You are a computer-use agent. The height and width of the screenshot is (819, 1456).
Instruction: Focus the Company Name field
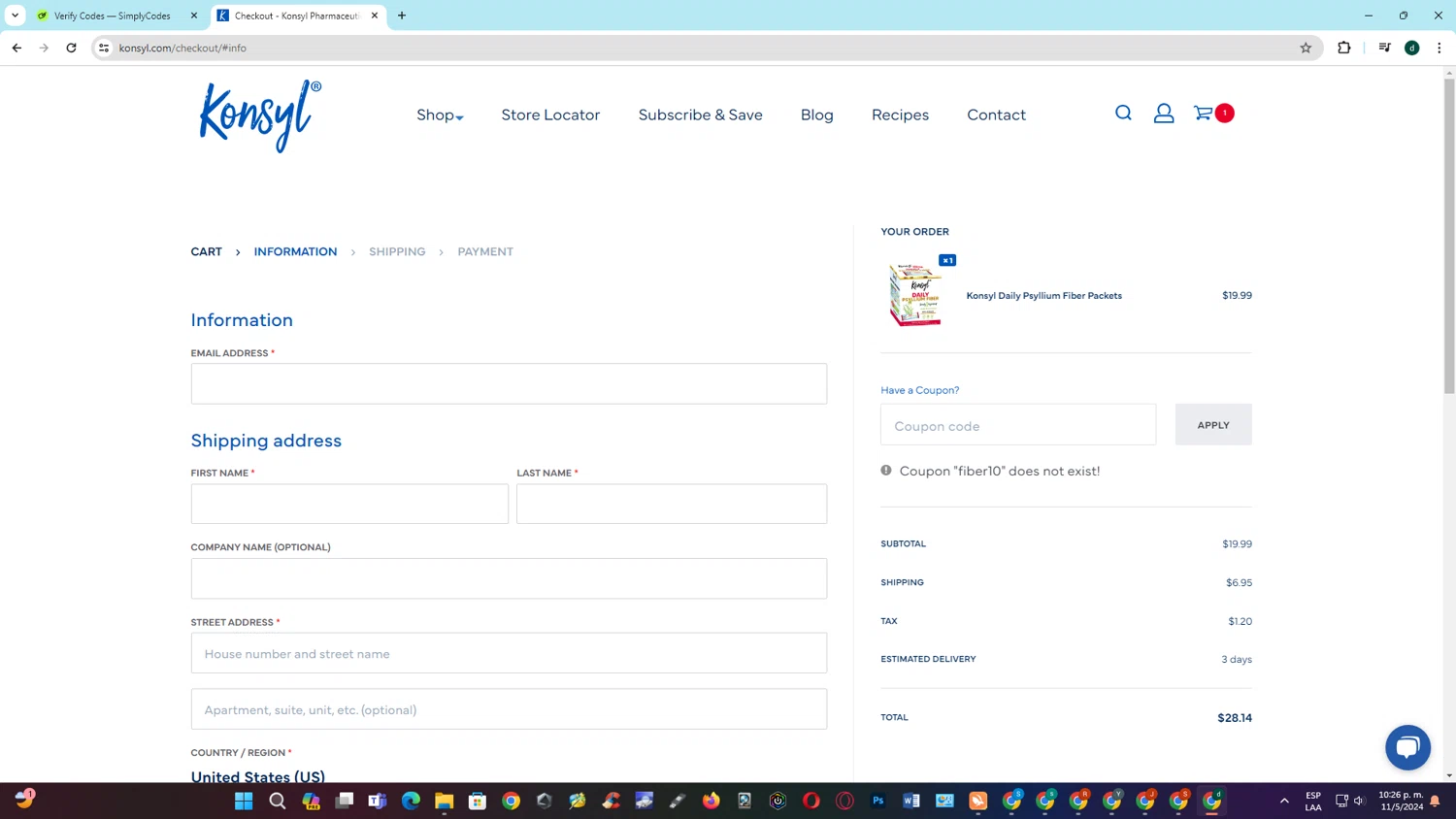point(509,578)
